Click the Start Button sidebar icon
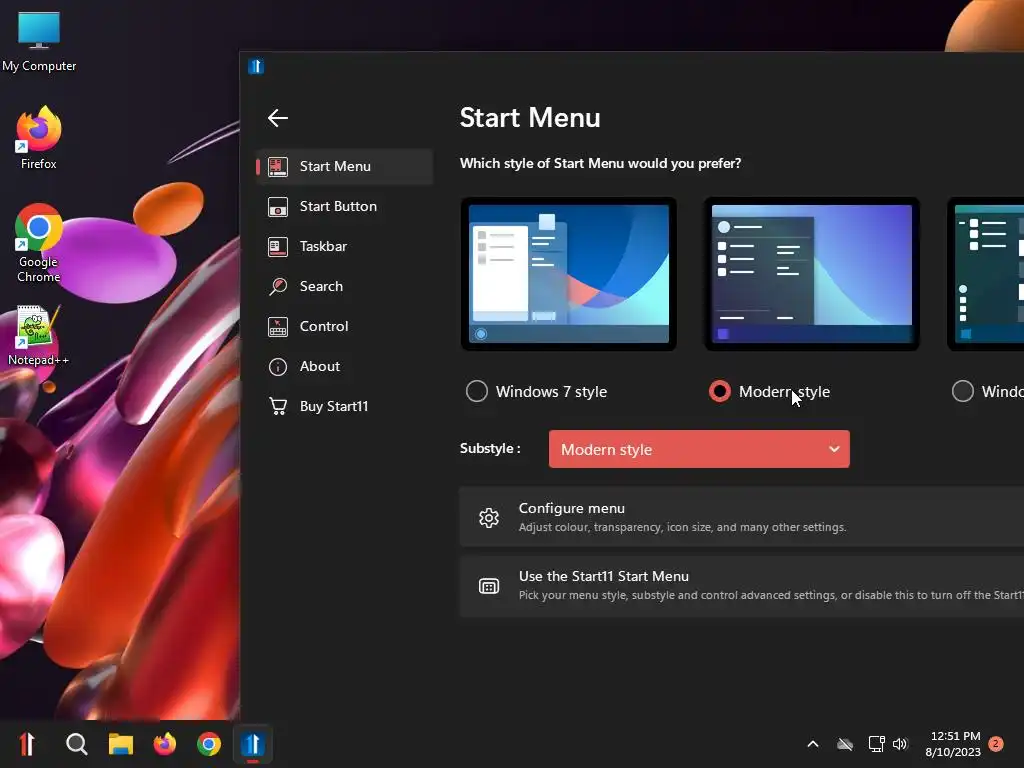Viewport: 1024px width, 768px height. point(278,207)
